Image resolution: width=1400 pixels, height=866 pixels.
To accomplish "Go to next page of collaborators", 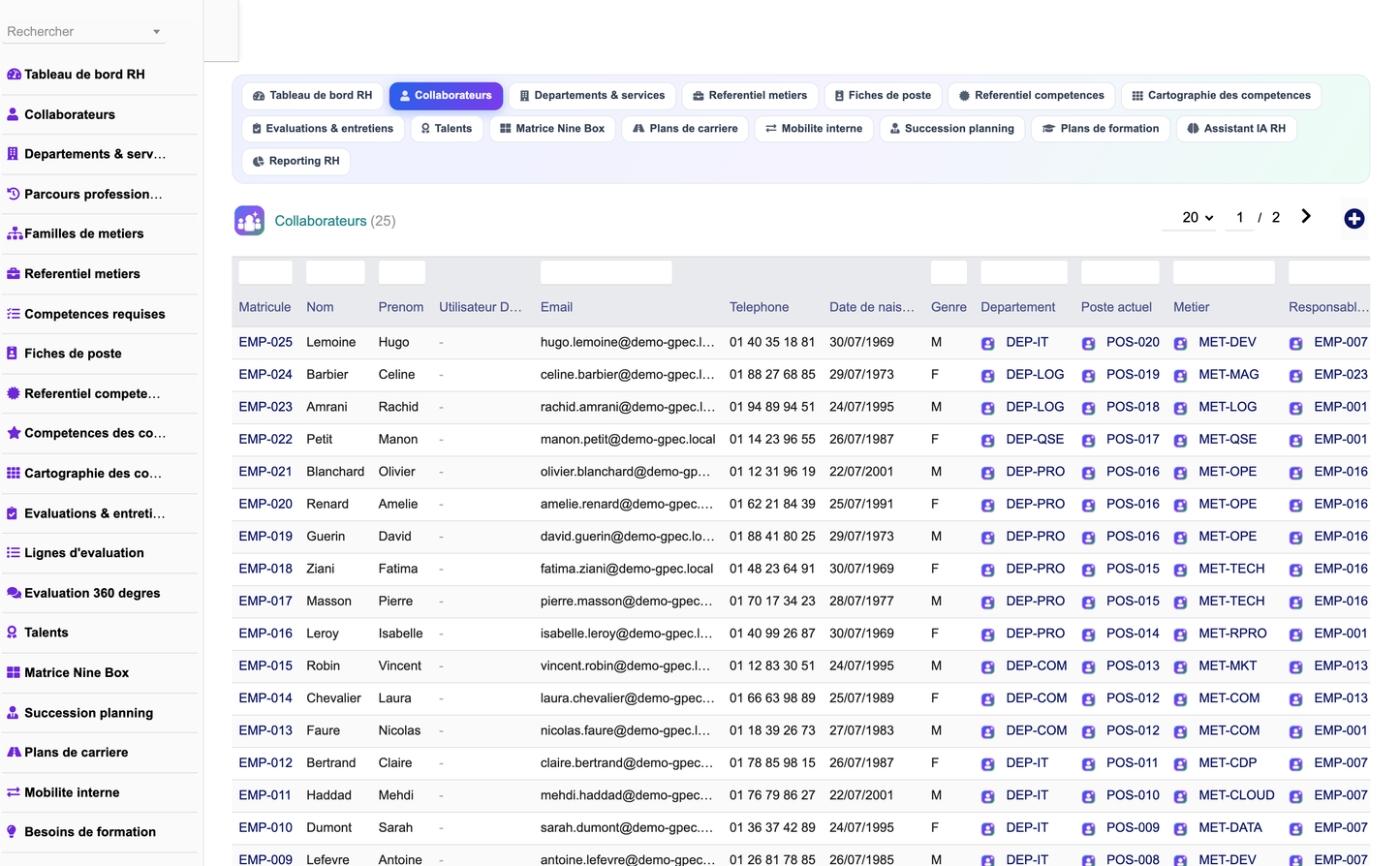I will (x=1306, y=217).
